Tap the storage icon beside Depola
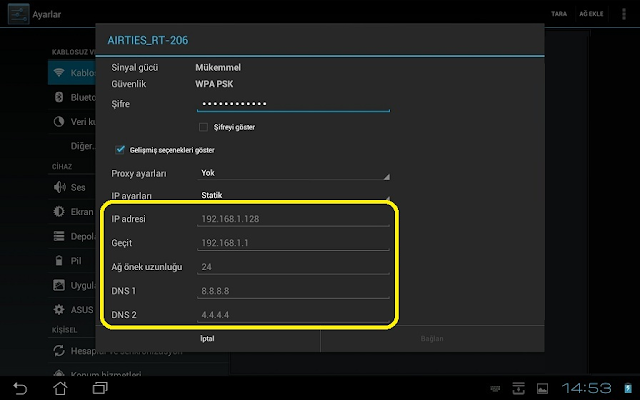The width and height of the screenshot is (640, 400). 59,236
